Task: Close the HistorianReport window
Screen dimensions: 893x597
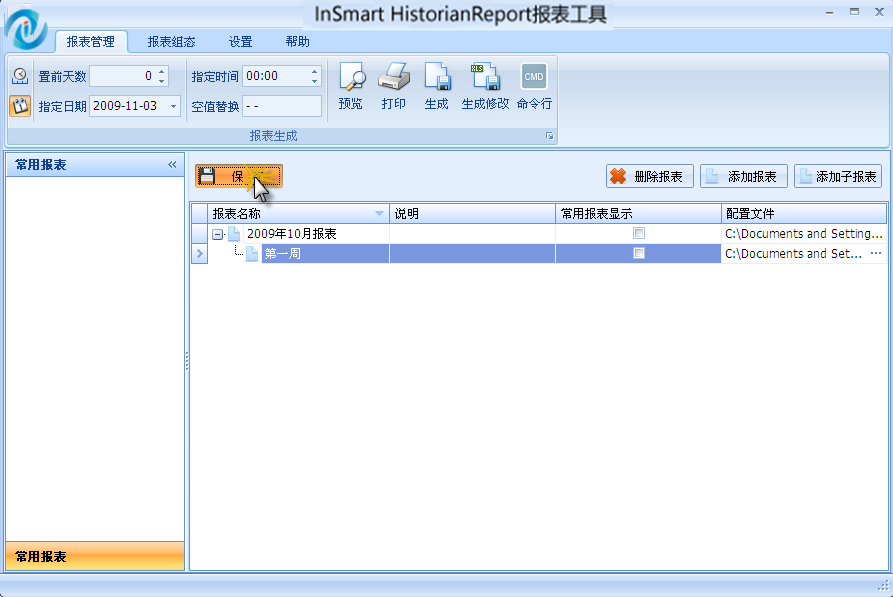Action: [x=879, y=12]
